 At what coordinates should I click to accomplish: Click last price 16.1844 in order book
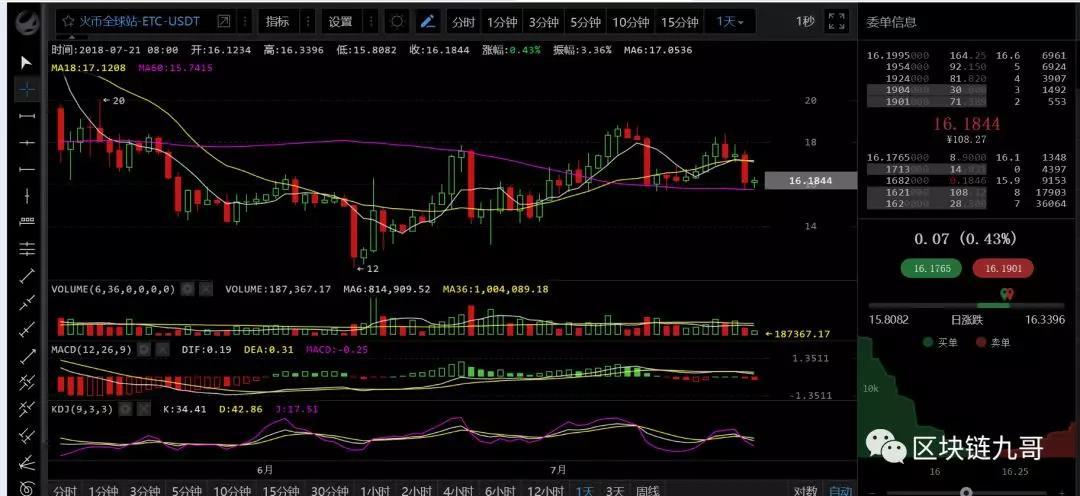(x=966, y=125)
